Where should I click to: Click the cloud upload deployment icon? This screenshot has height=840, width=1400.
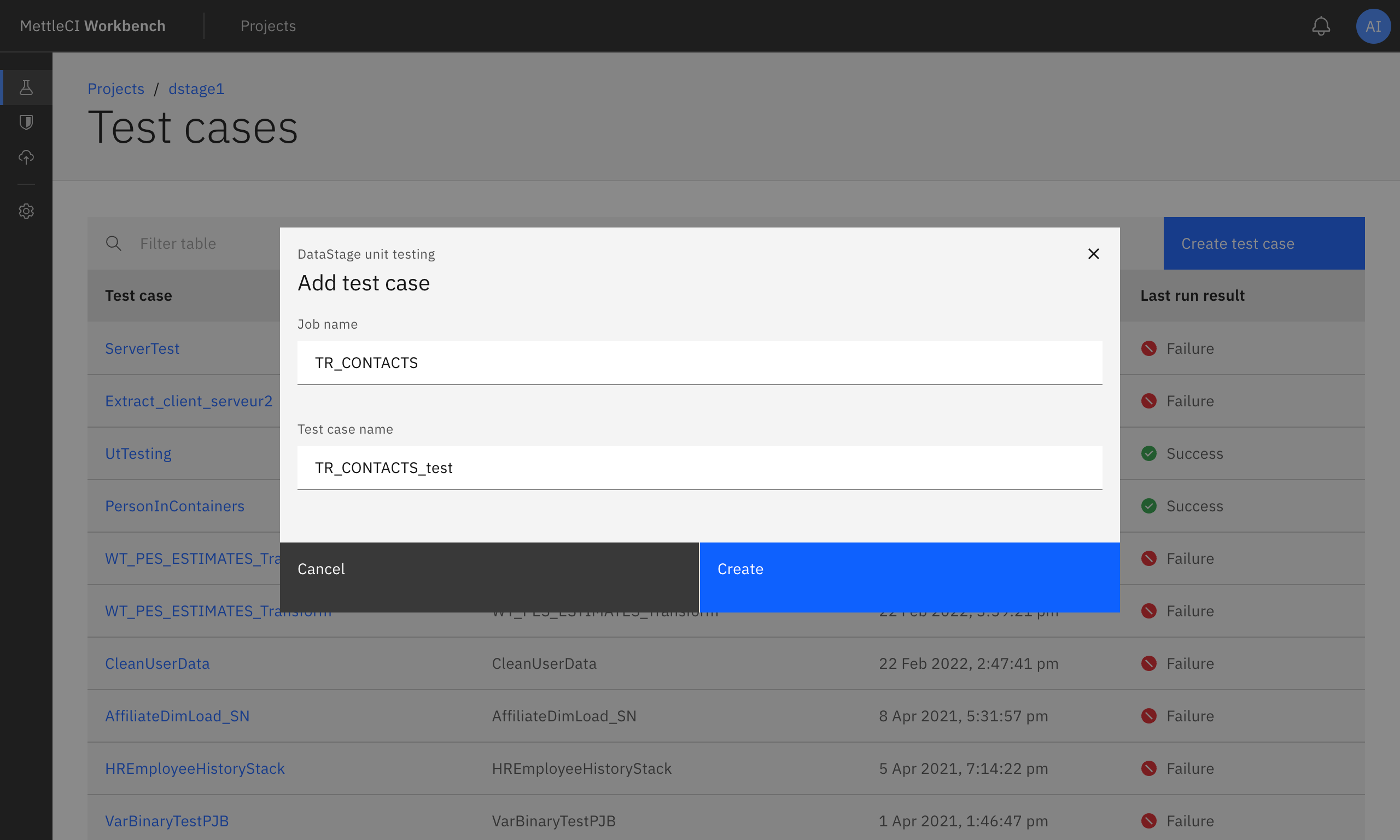tap(26, 157)
